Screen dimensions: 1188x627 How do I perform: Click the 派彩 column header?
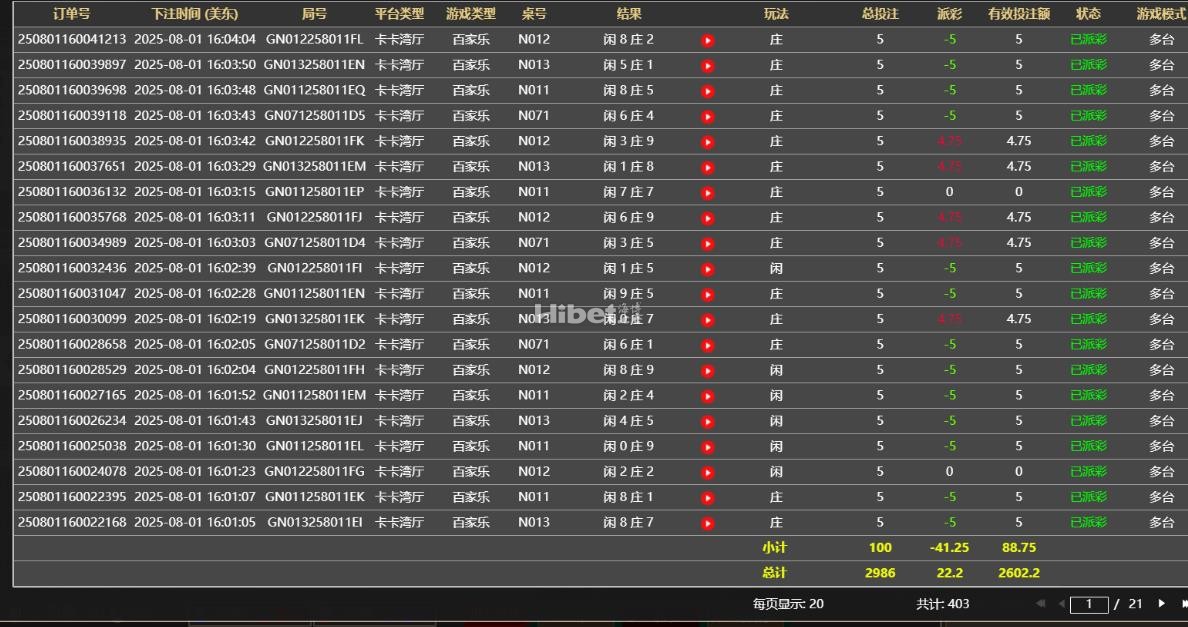click(949, 14)
